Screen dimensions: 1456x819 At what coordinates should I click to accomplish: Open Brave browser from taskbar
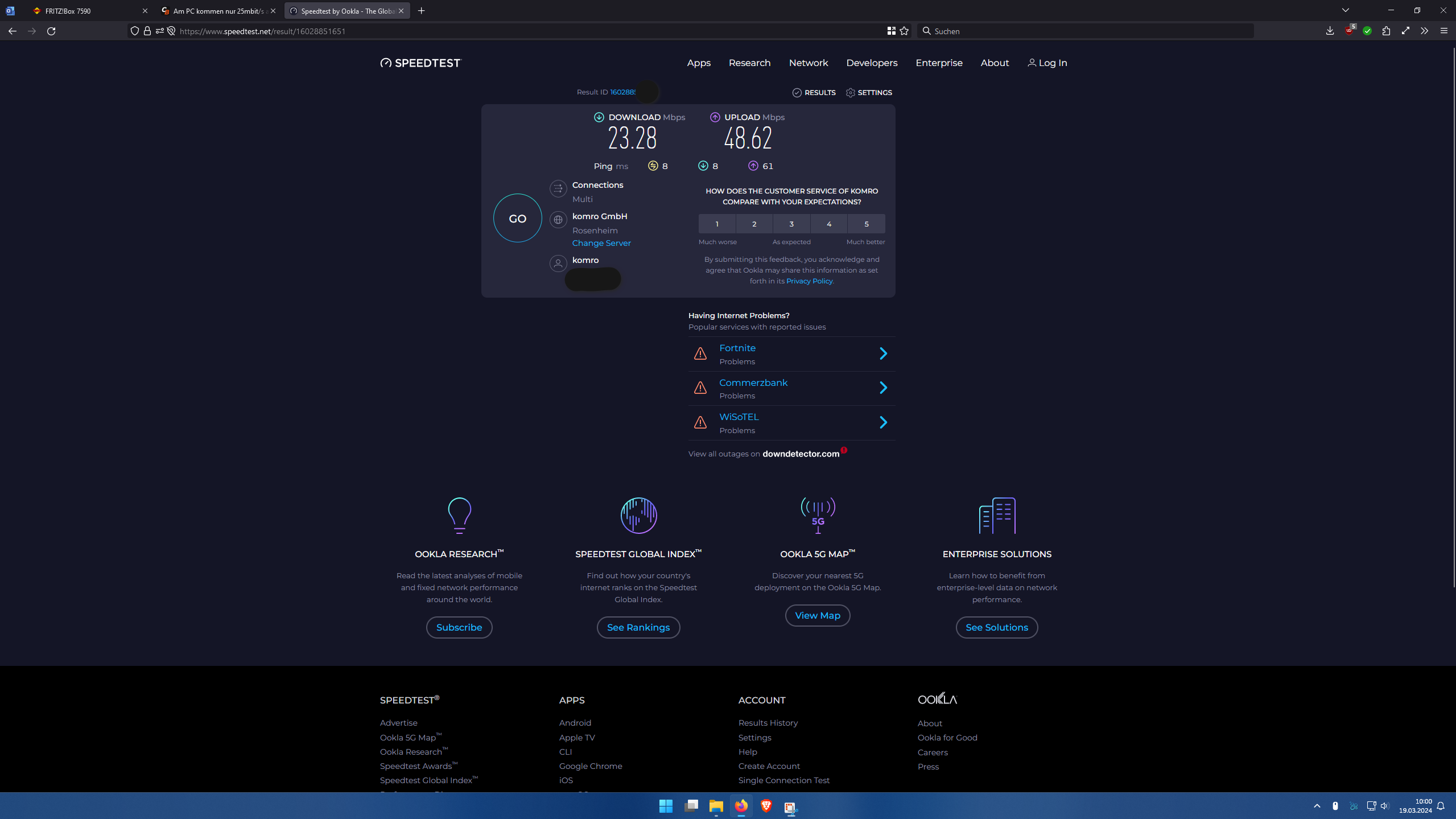(x=766, y=806)
